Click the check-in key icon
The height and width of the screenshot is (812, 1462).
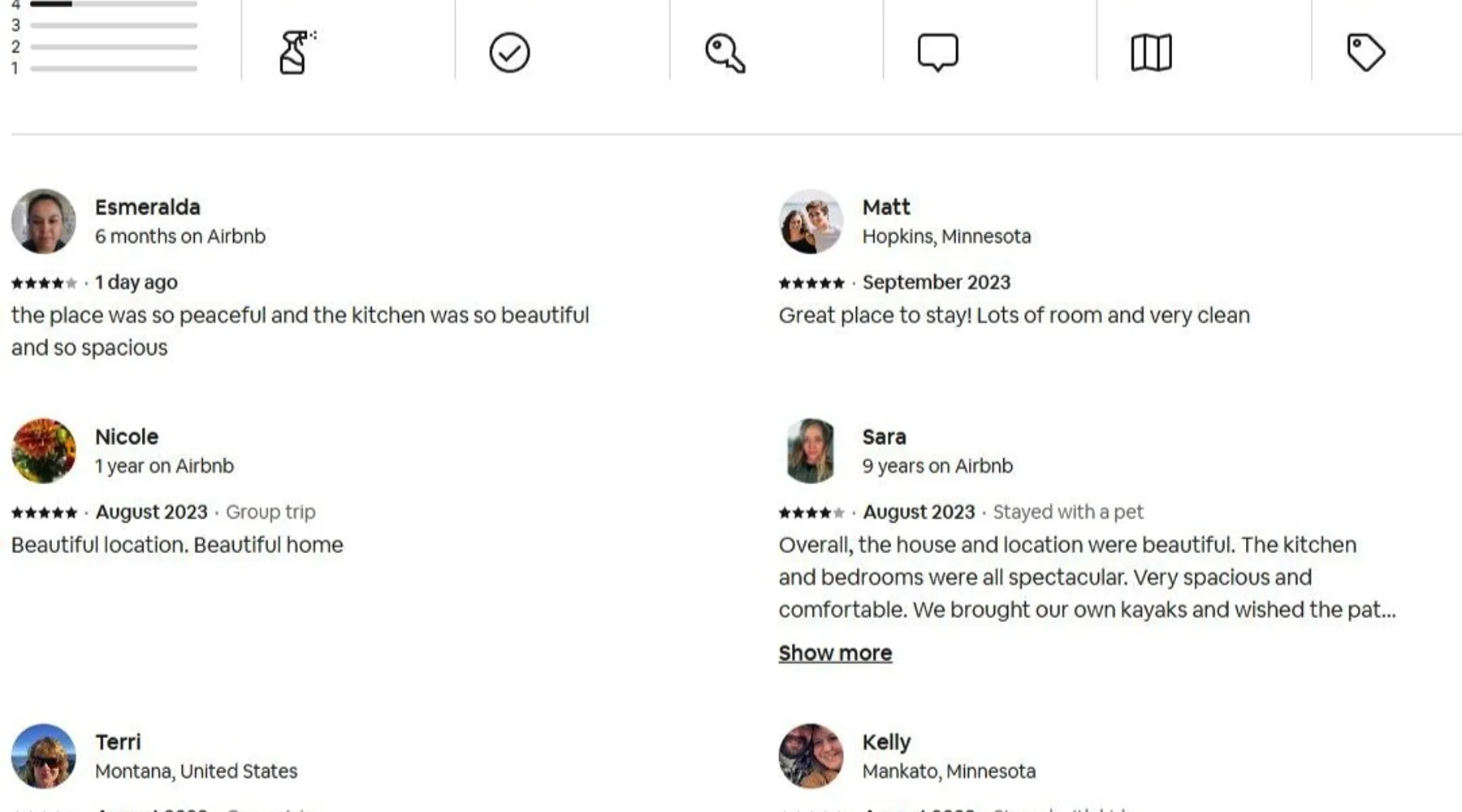[x=725, y=53]
